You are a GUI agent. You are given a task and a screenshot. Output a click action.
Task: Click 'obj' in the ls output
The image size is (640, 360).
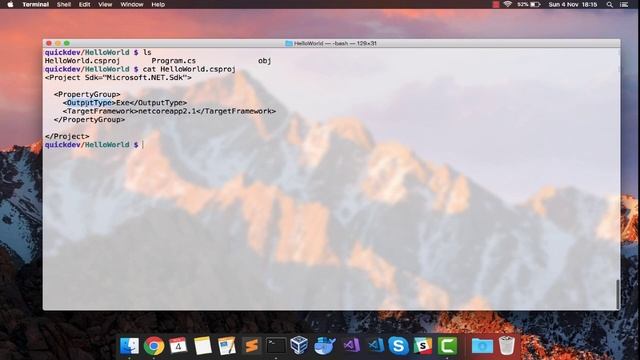click(264, 61)
